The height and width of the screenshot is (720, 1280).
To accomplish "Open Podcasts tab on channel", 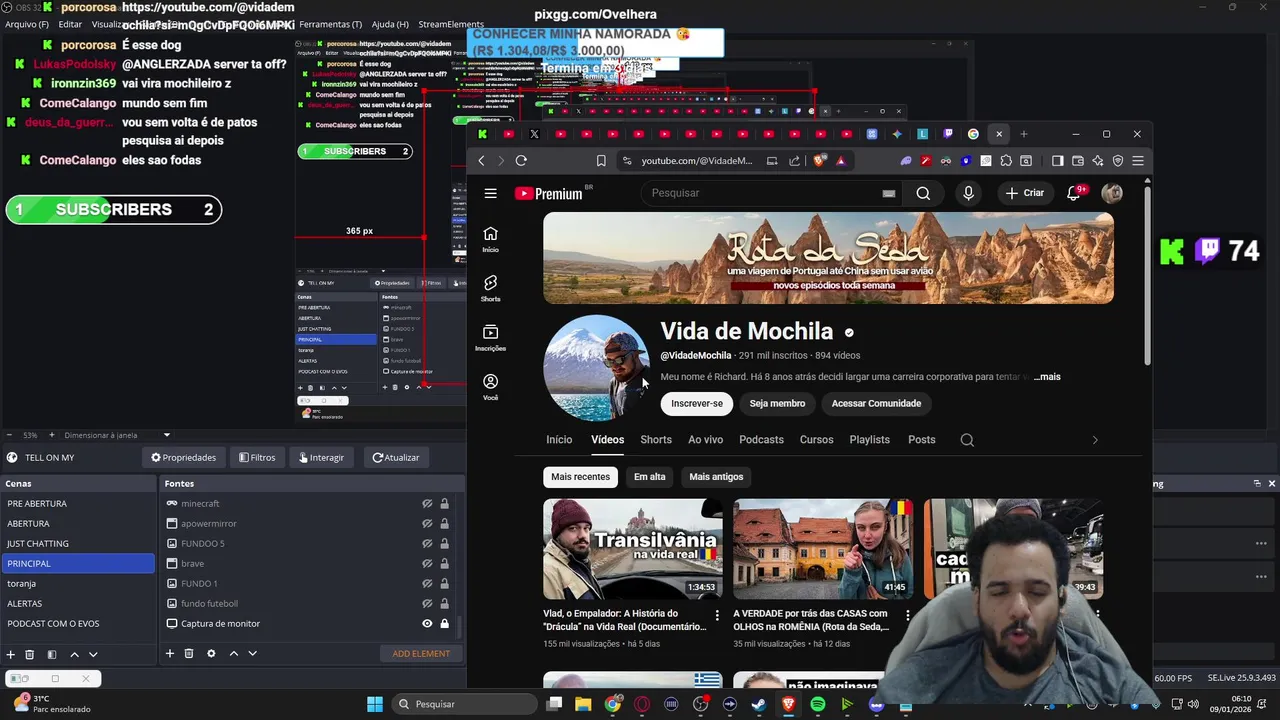I will pos(761,440).
